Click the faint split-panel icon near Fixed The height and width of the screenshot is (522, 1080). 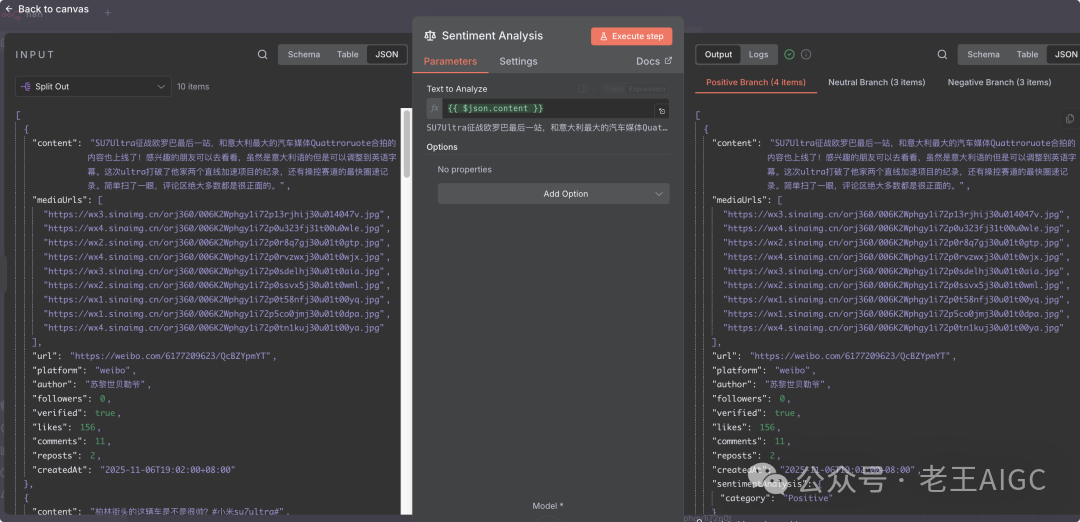point(582,89)
